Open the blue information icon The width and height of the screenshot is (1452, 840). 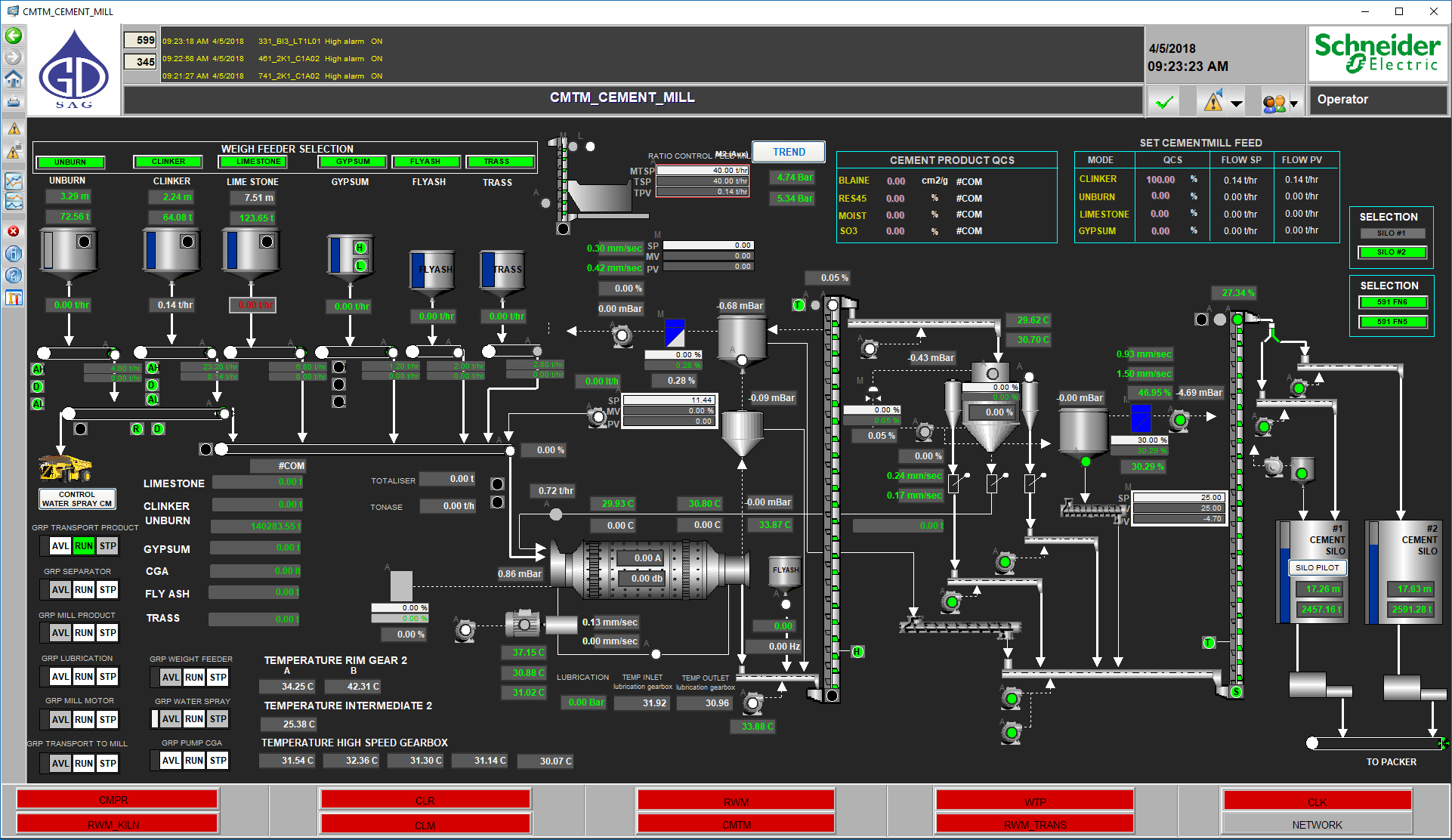pyautogui.click(x=14, y=253)
